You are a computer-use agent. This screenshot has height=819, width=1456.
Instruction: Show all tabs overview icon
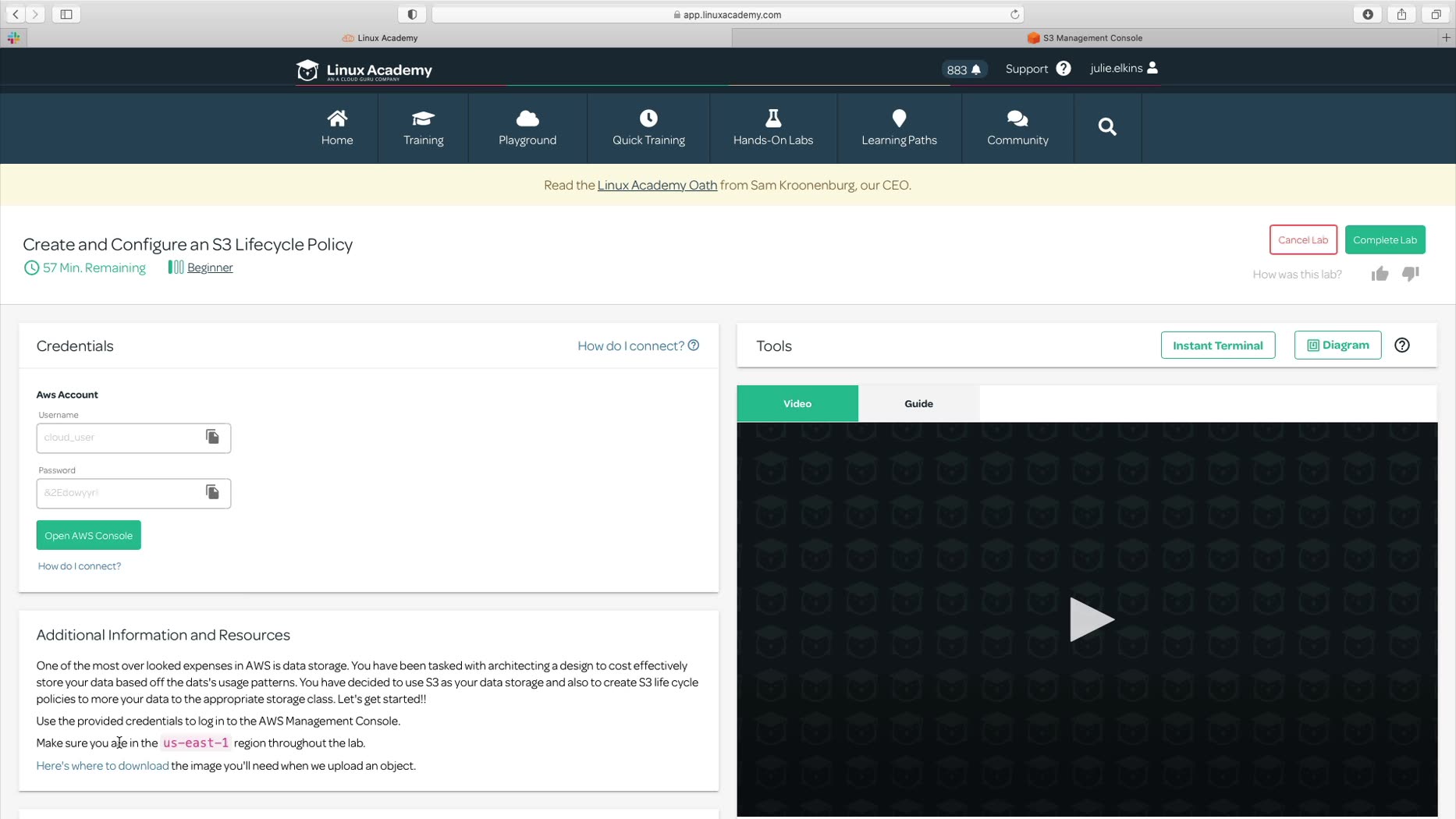click(1436, 14)
